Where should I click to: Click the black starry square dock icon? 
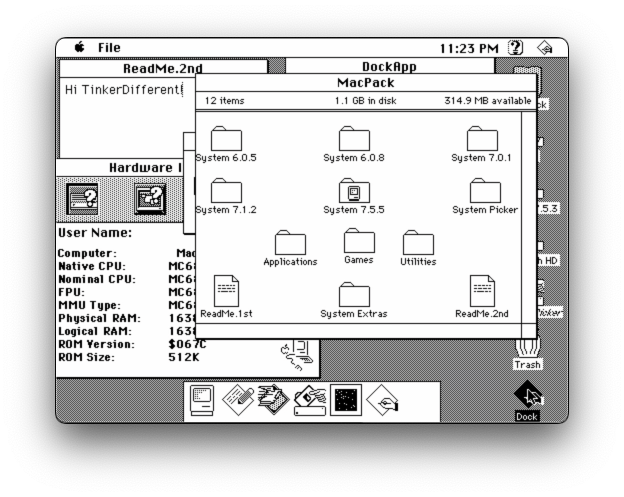pos(346,400)
